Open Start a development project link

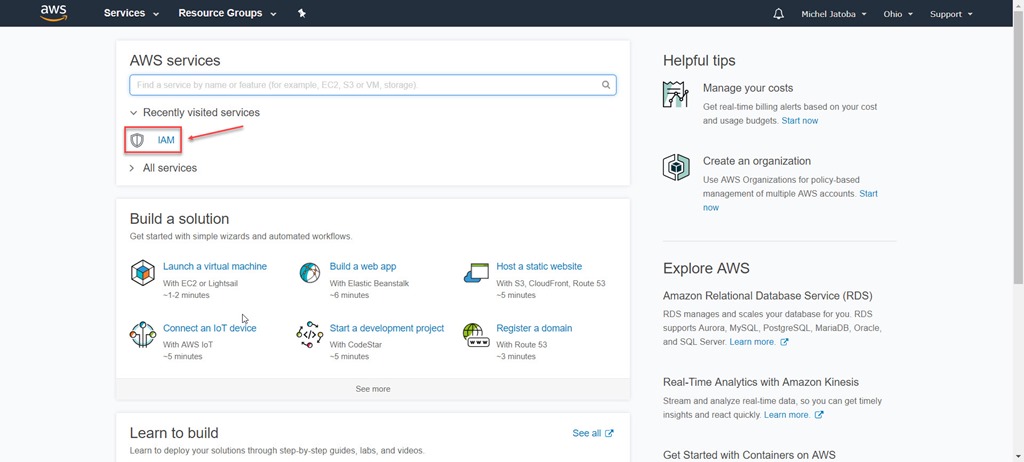[x=387, y=328]
